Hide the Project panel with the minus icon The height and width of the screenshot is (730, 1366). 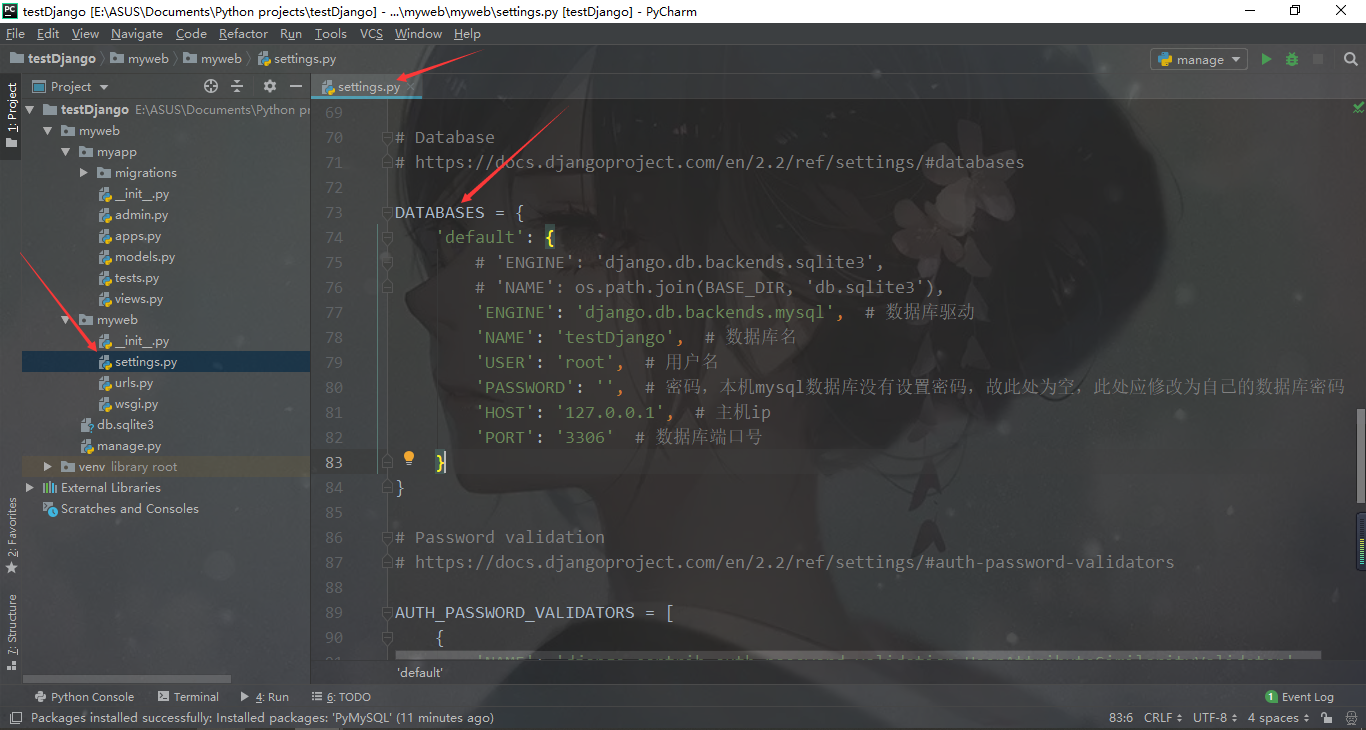point(296,87)
